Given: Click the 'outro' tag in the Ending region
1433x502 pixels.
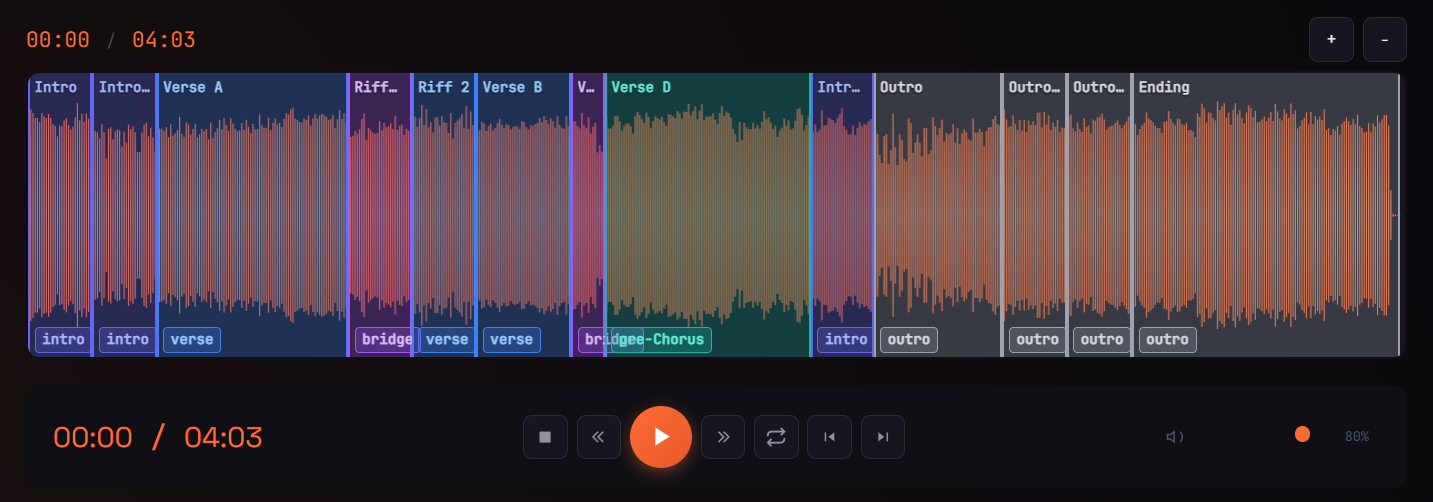Looking at the screenshot, I should (1168, 340).
